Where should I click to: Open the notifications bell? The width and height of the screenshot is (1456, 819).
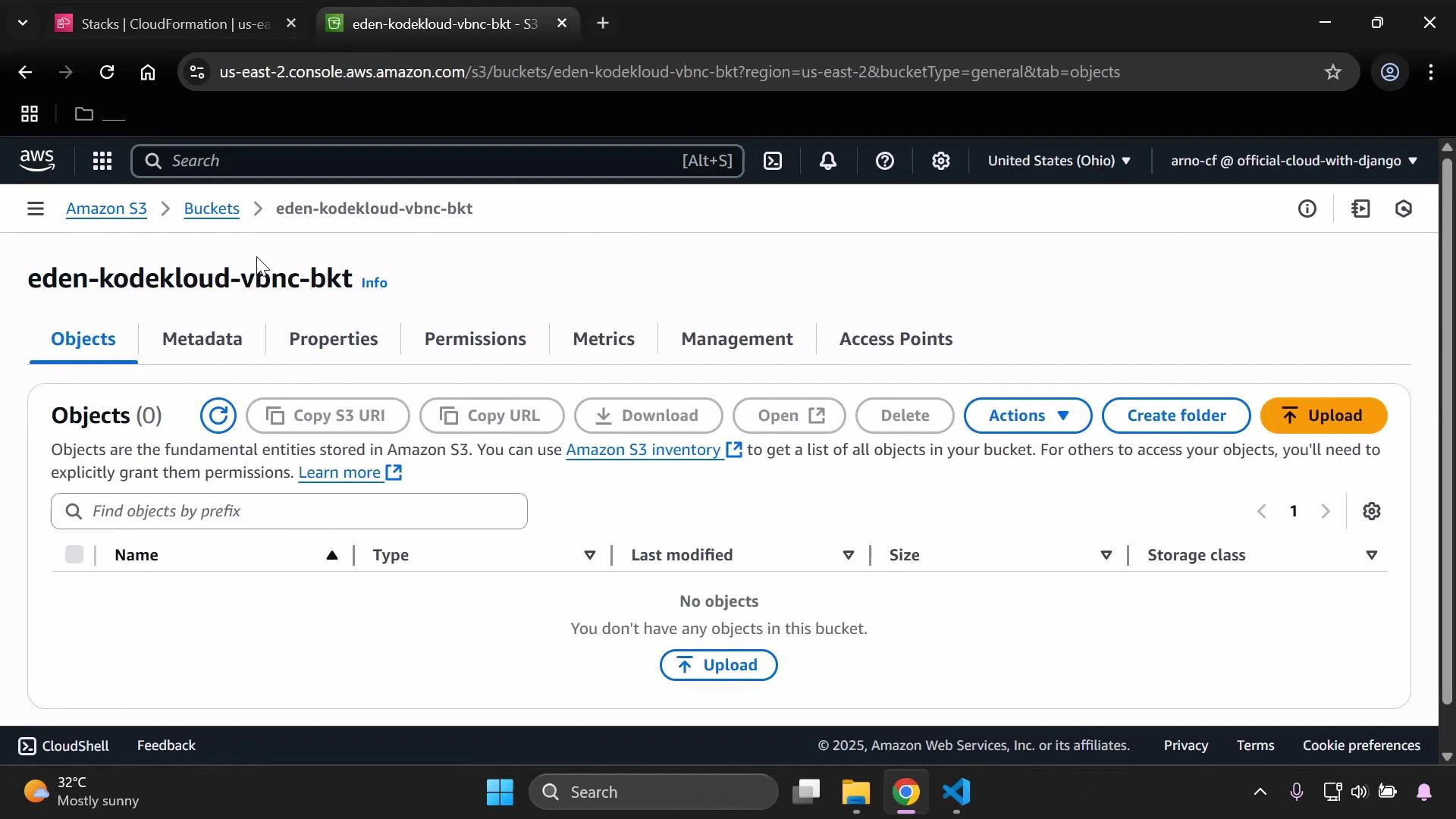pyautogui.click(x=828, y=161)
